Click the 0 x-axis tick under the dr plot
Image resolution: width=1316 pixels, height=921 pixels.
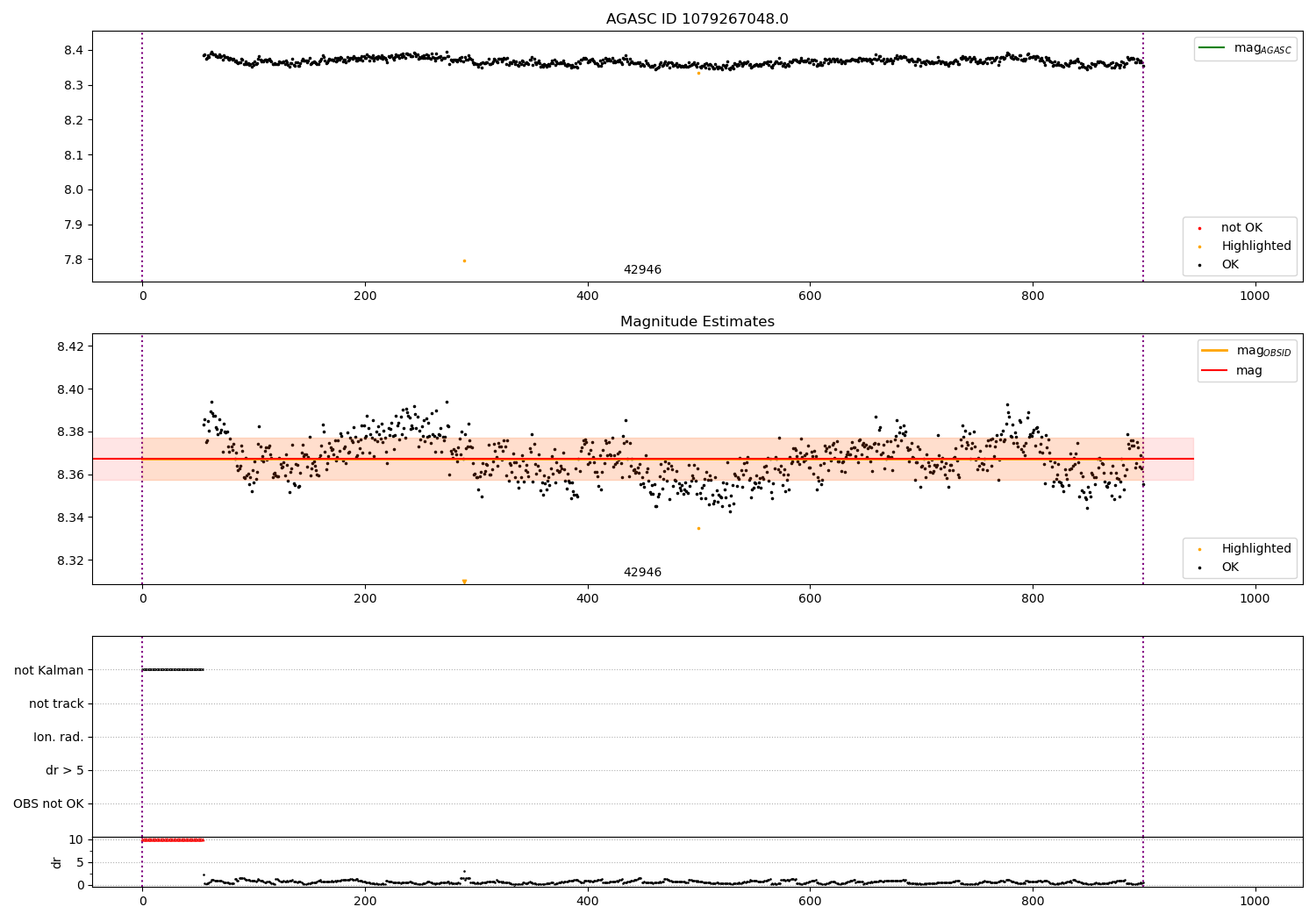click(x=142, y=902)
